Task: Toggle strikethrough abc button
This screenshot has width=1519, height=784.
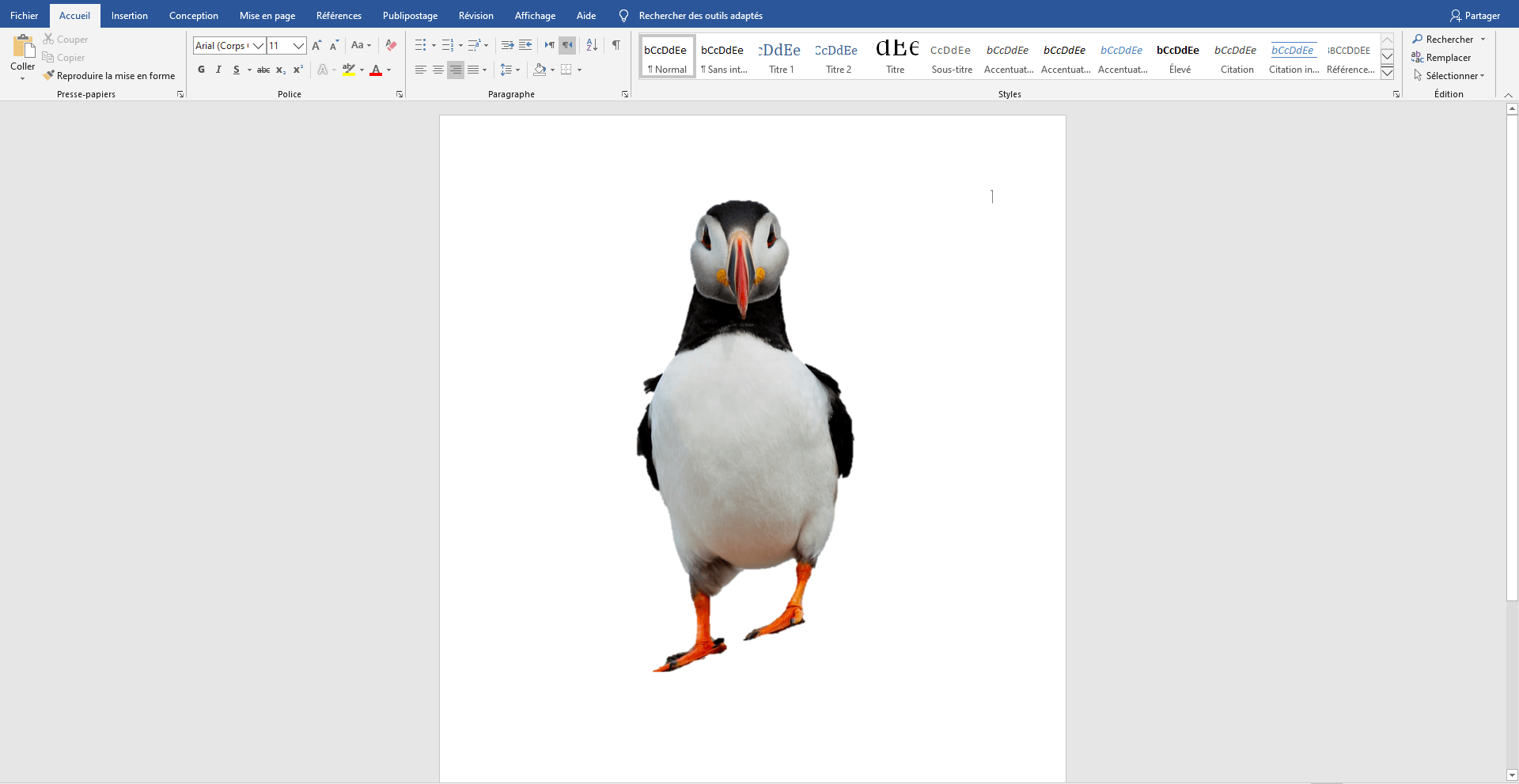Action: [263, 70]
